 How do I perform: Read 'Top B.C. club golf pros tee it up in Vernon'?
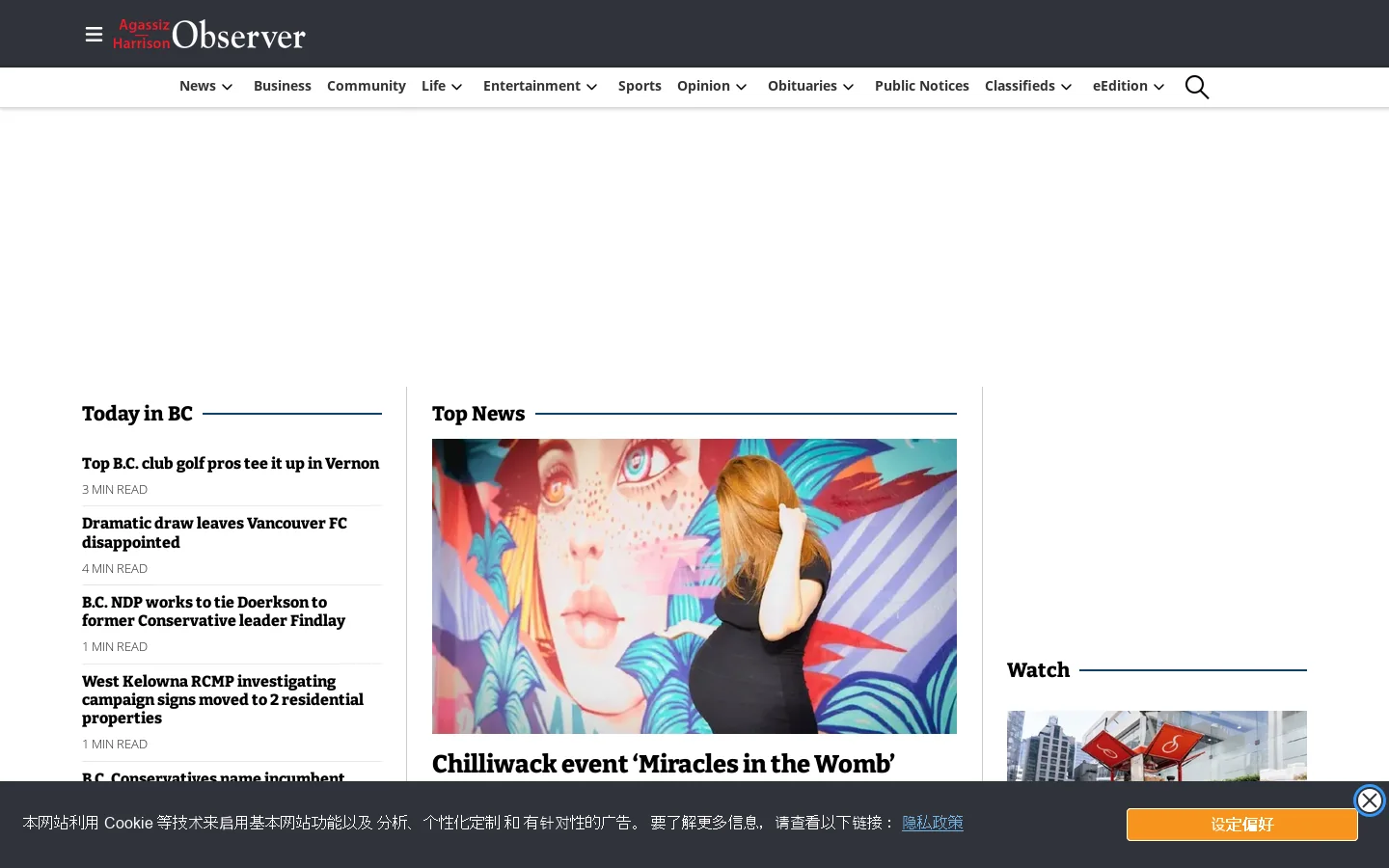pos(231,464)
